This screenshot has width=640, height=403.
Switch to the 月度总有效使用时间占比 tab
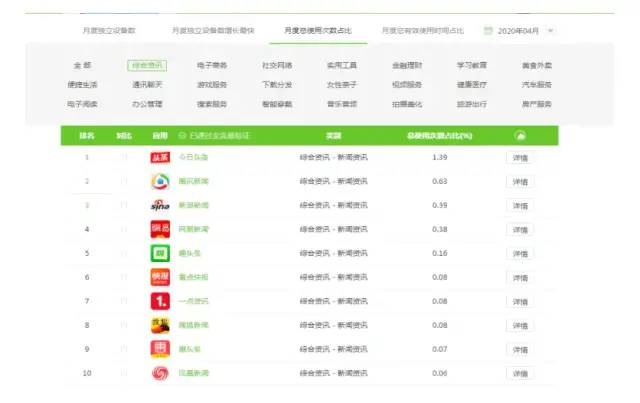pos(423,31)
